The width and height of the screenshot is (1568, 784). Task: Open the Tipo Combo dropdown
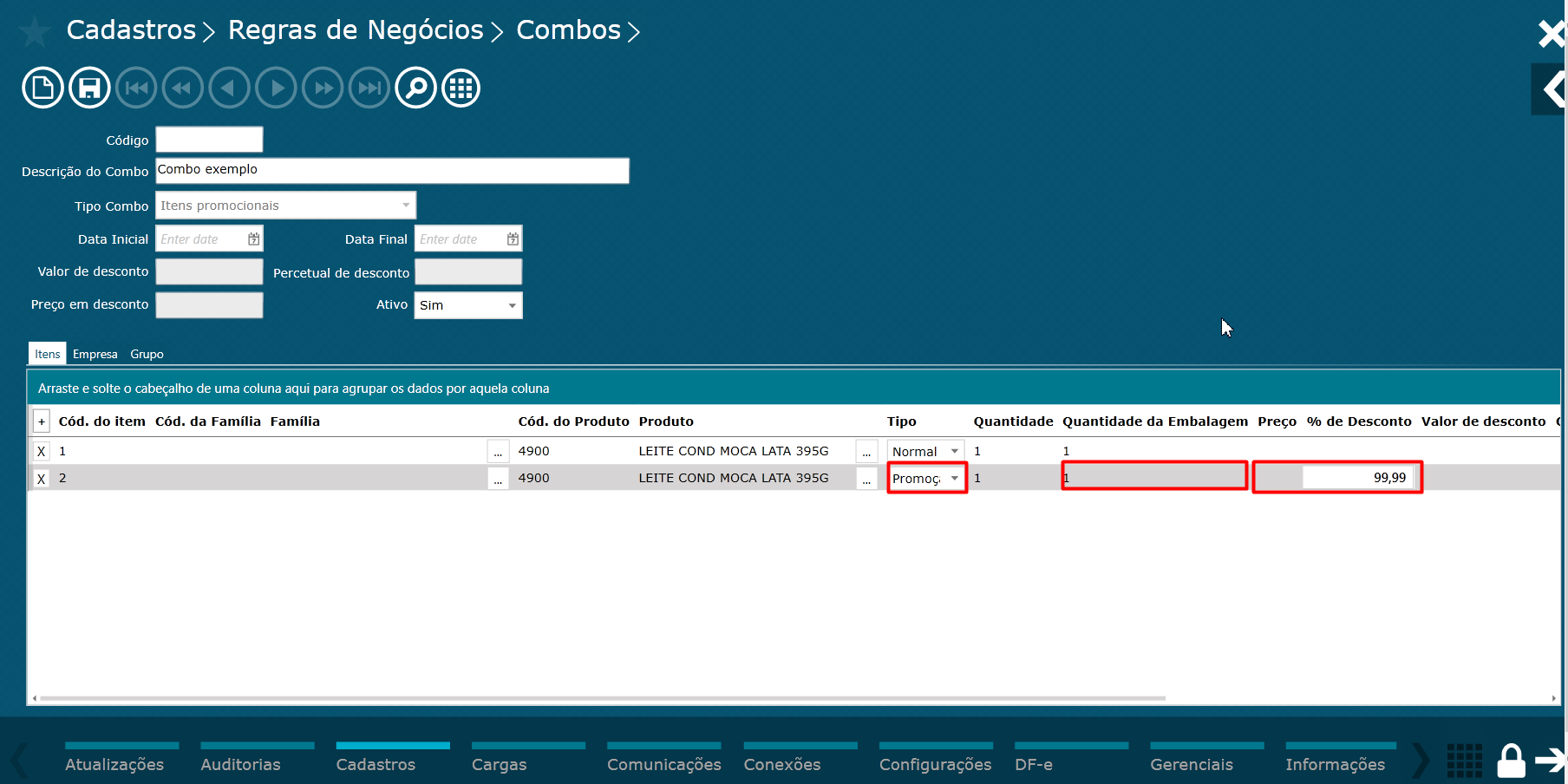tap(285, 206)
